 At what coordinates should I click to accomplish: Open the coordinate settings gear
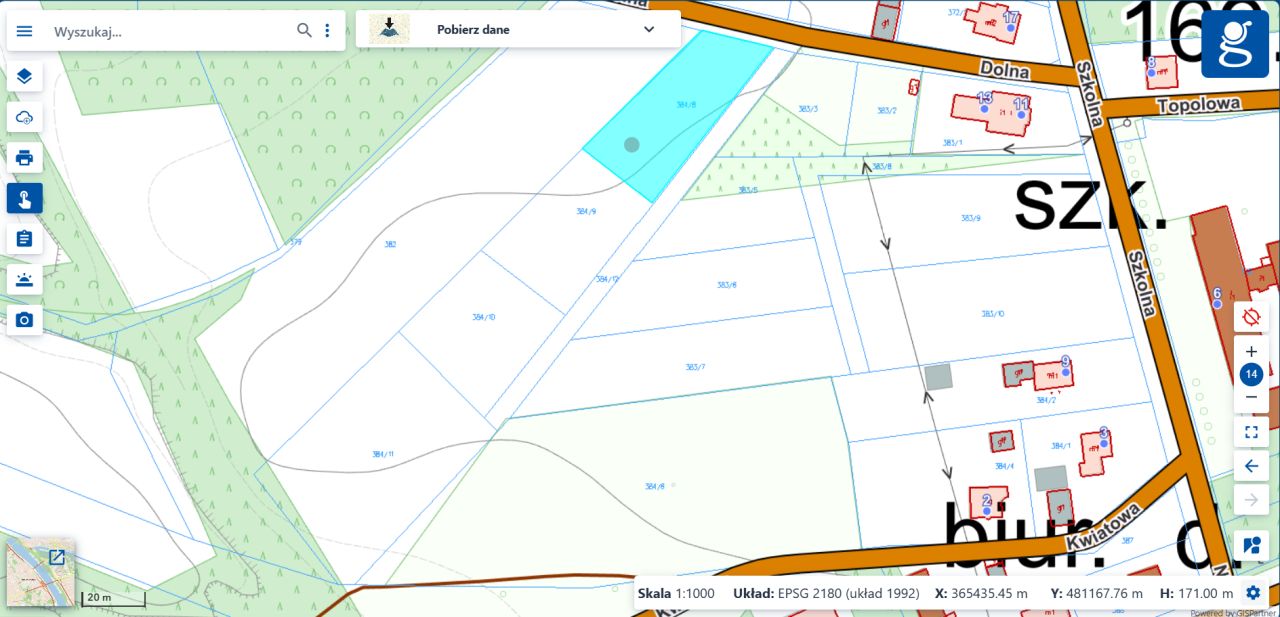[x=1253, y=593]
